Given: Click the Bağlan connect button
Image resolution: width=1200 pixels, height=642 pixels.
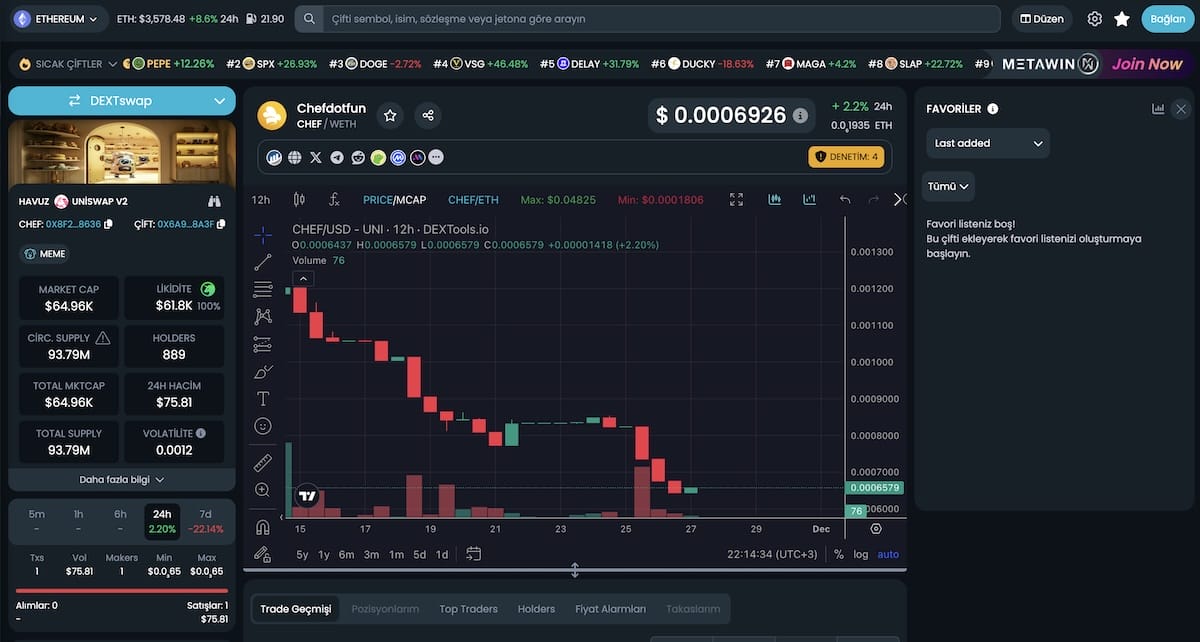Looking at the screenshot, I should [x=1167, y=19].
